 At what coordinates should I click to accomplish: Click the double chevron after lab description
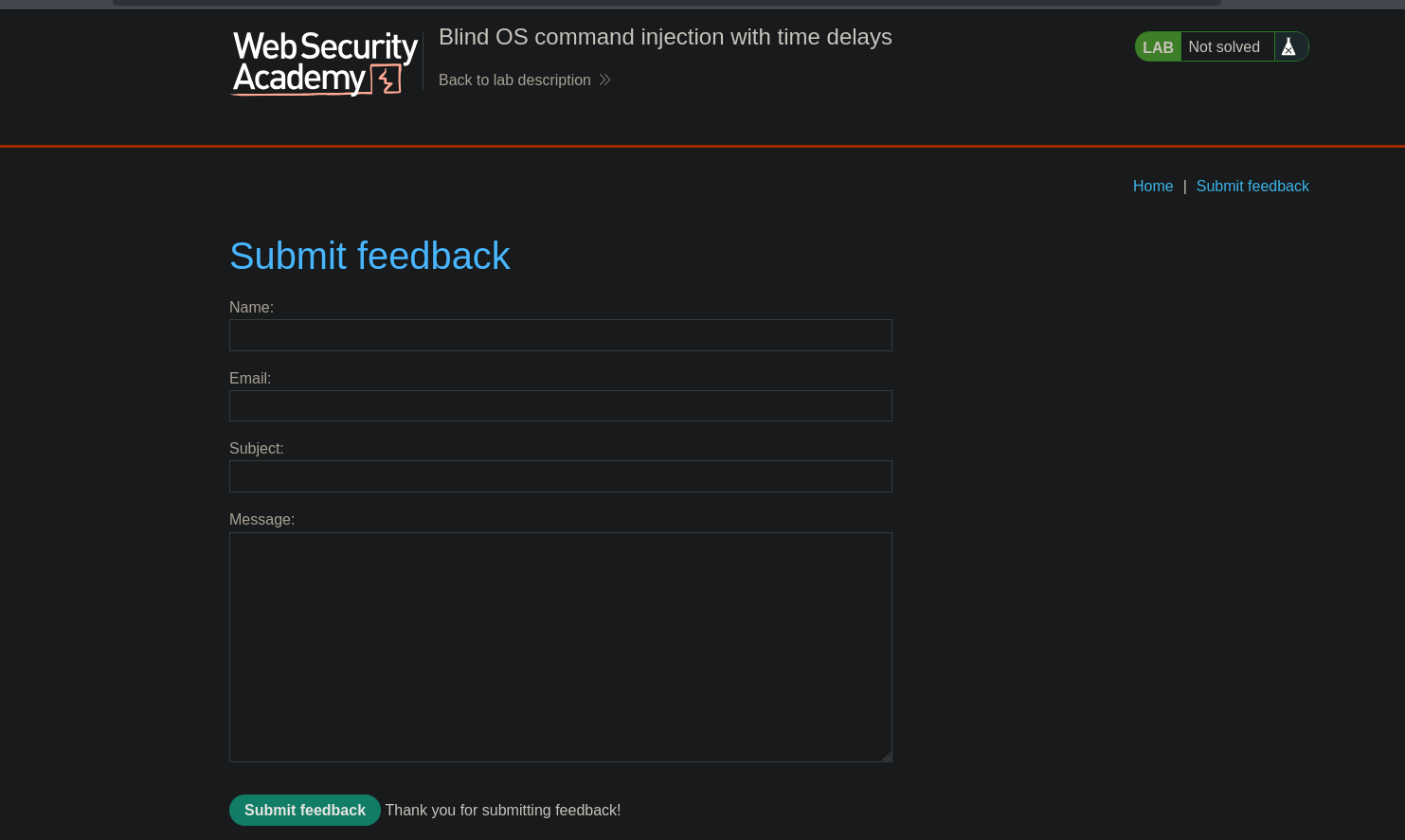604,80
